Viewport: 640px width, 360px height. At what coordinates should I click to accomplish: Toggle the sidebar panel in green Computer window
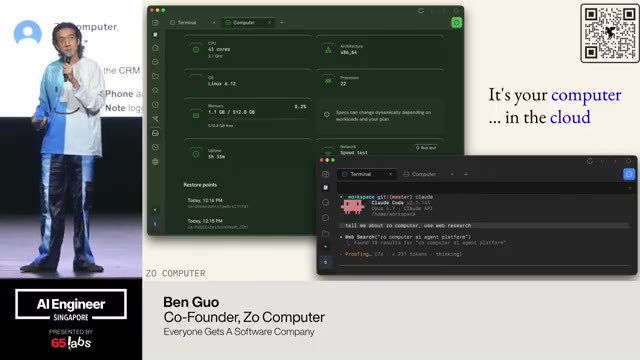pos(155,22)
